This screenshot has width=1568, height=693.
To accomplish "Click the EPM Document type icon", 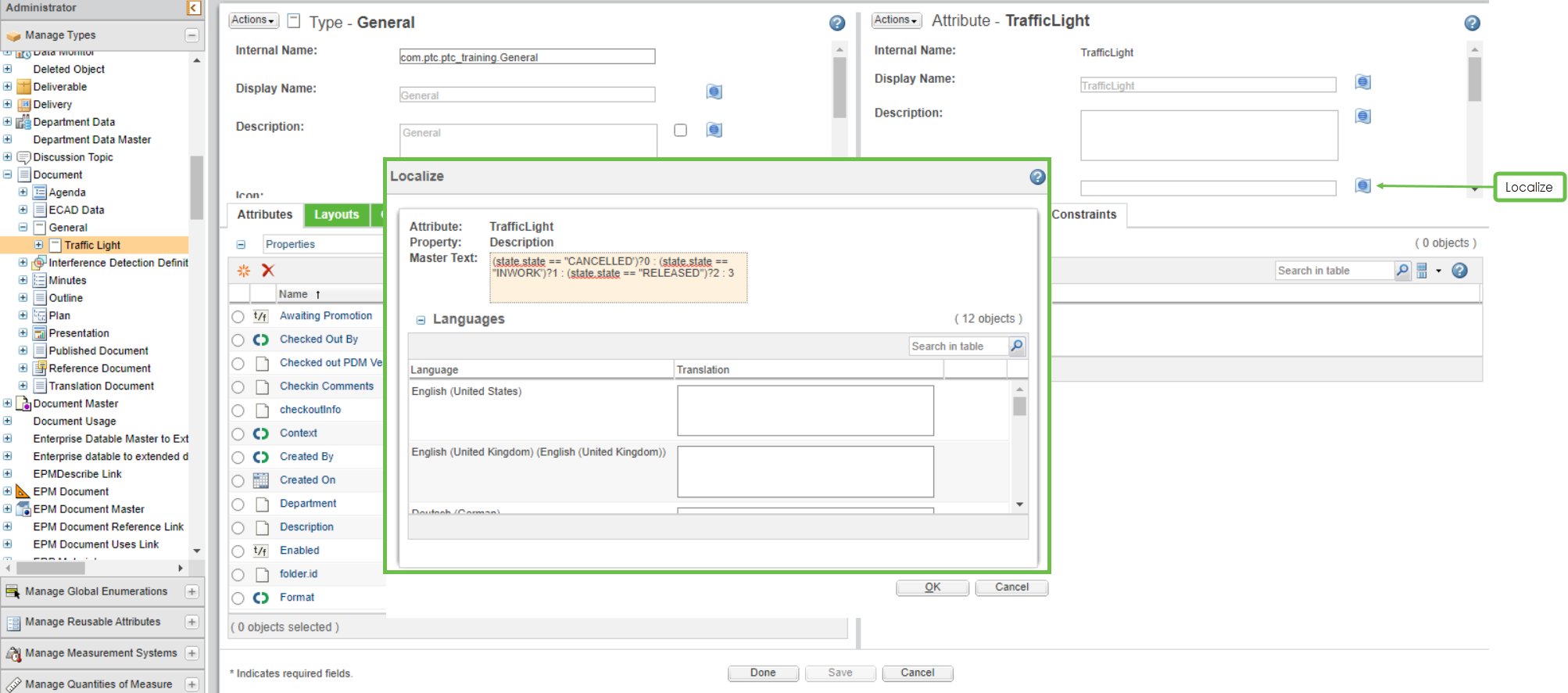I will pyautogui.click(x=23, y=491).
